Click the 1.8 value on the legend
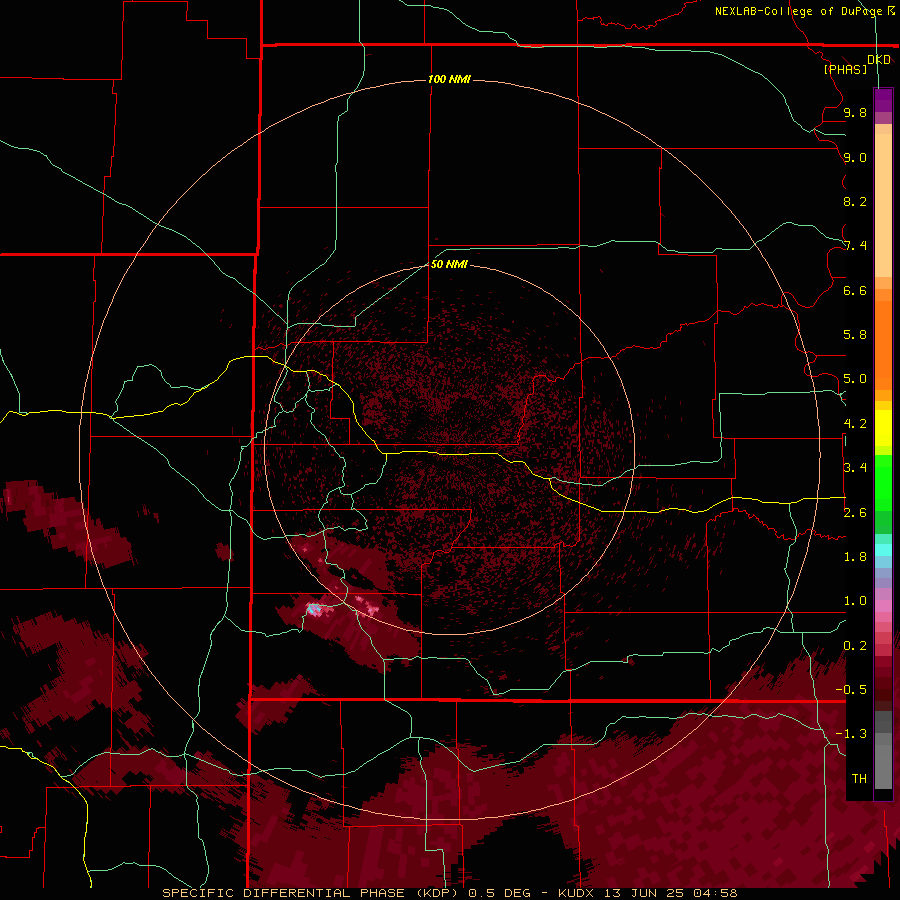The image size is (900, 900). [855, 557]
